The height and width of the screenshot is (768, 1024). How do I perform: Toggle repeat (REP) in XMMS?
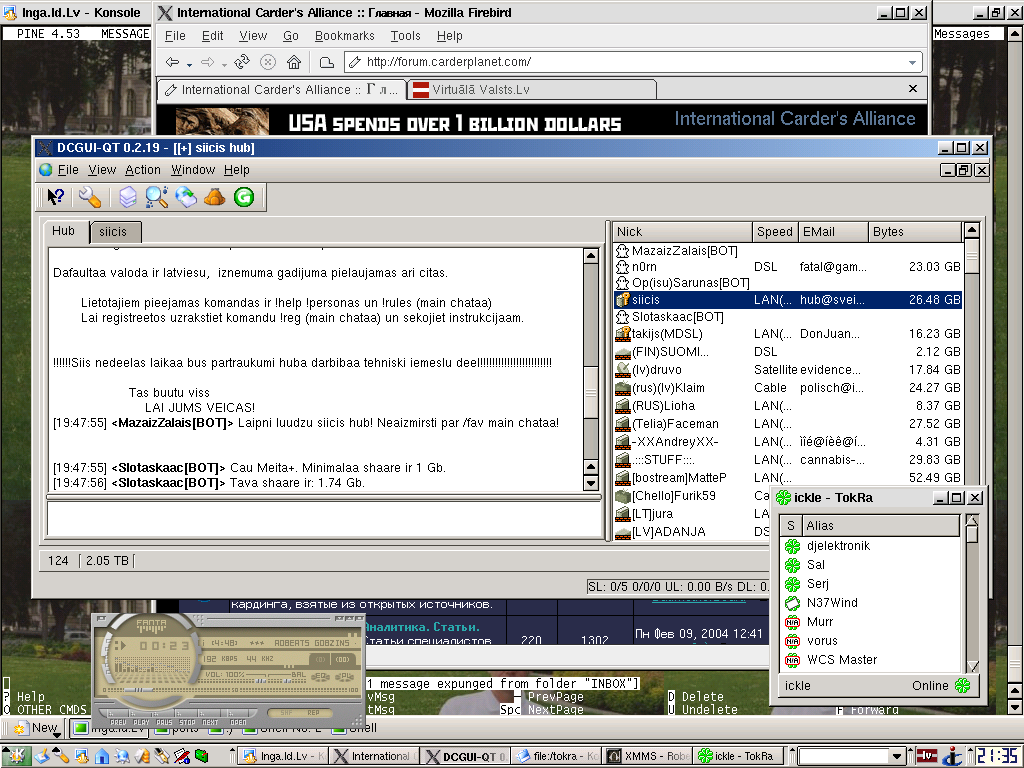coord(313,712)
